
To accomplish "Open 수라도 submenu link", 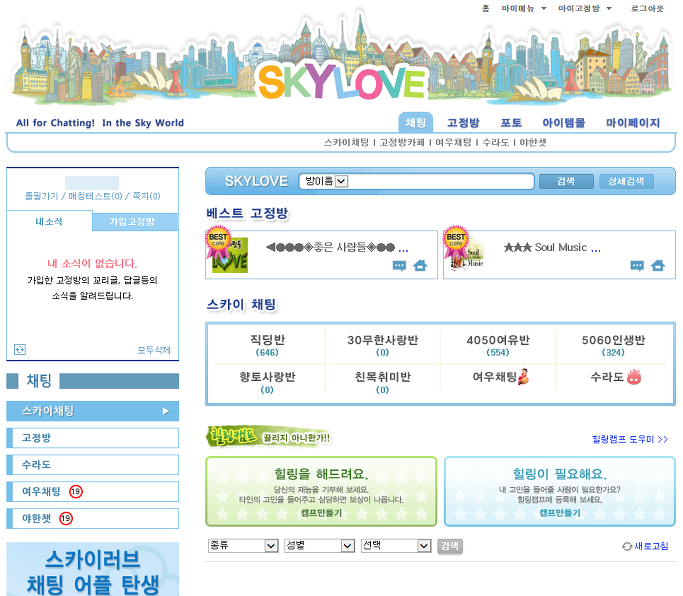I will coord(496,142).
